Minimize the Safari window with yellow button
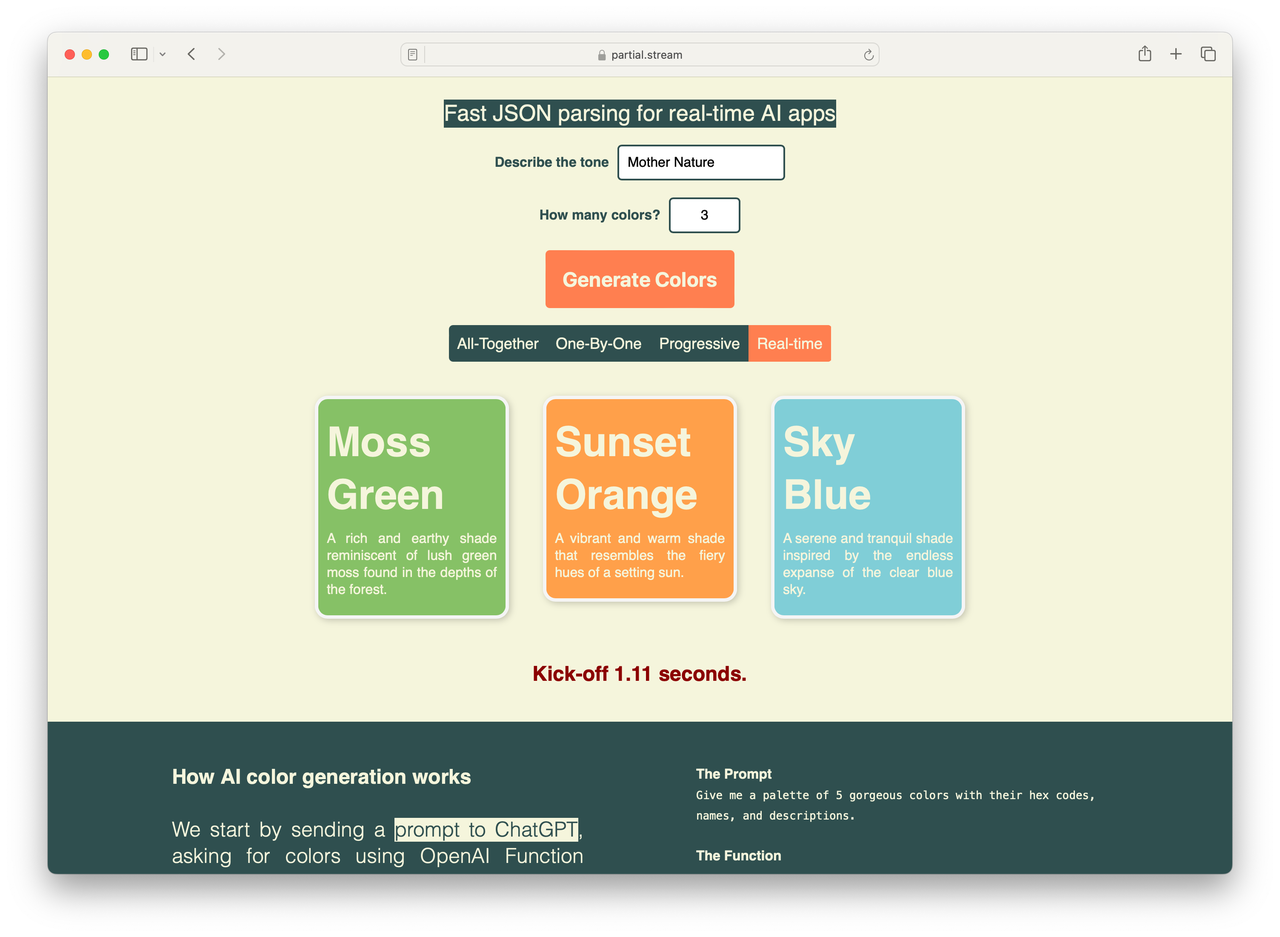Screen dimensions: 1280x937 (87, 54)
